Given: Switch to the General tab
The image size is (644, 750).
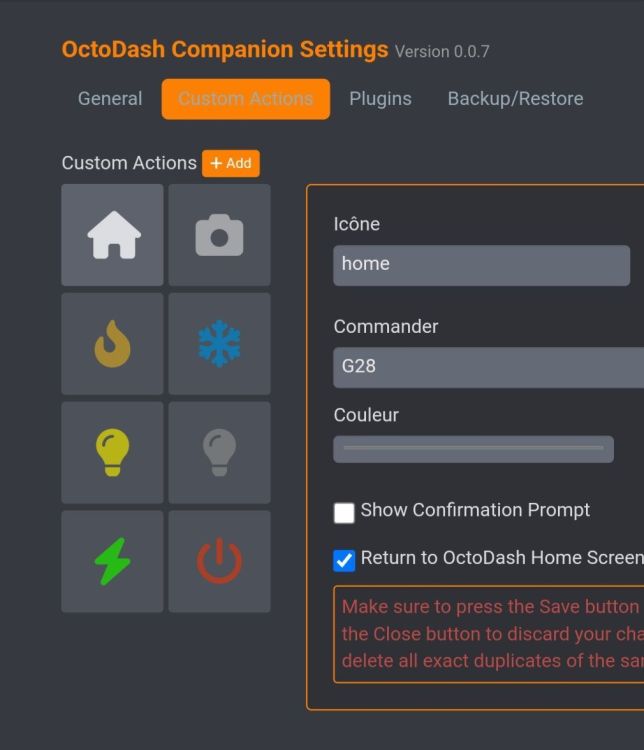Looking at the screenshot, I should tap(110, 99).
